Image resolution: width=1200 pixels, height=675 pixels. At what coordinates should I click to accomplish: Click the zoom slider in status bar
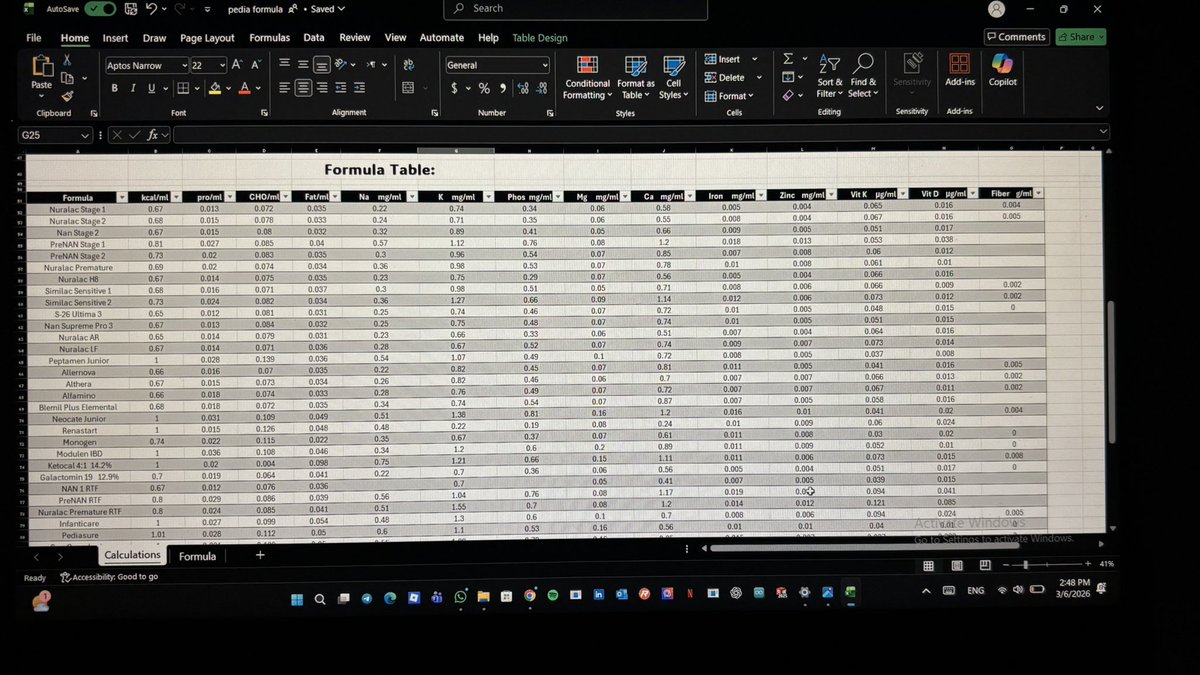coord(1026,565)
